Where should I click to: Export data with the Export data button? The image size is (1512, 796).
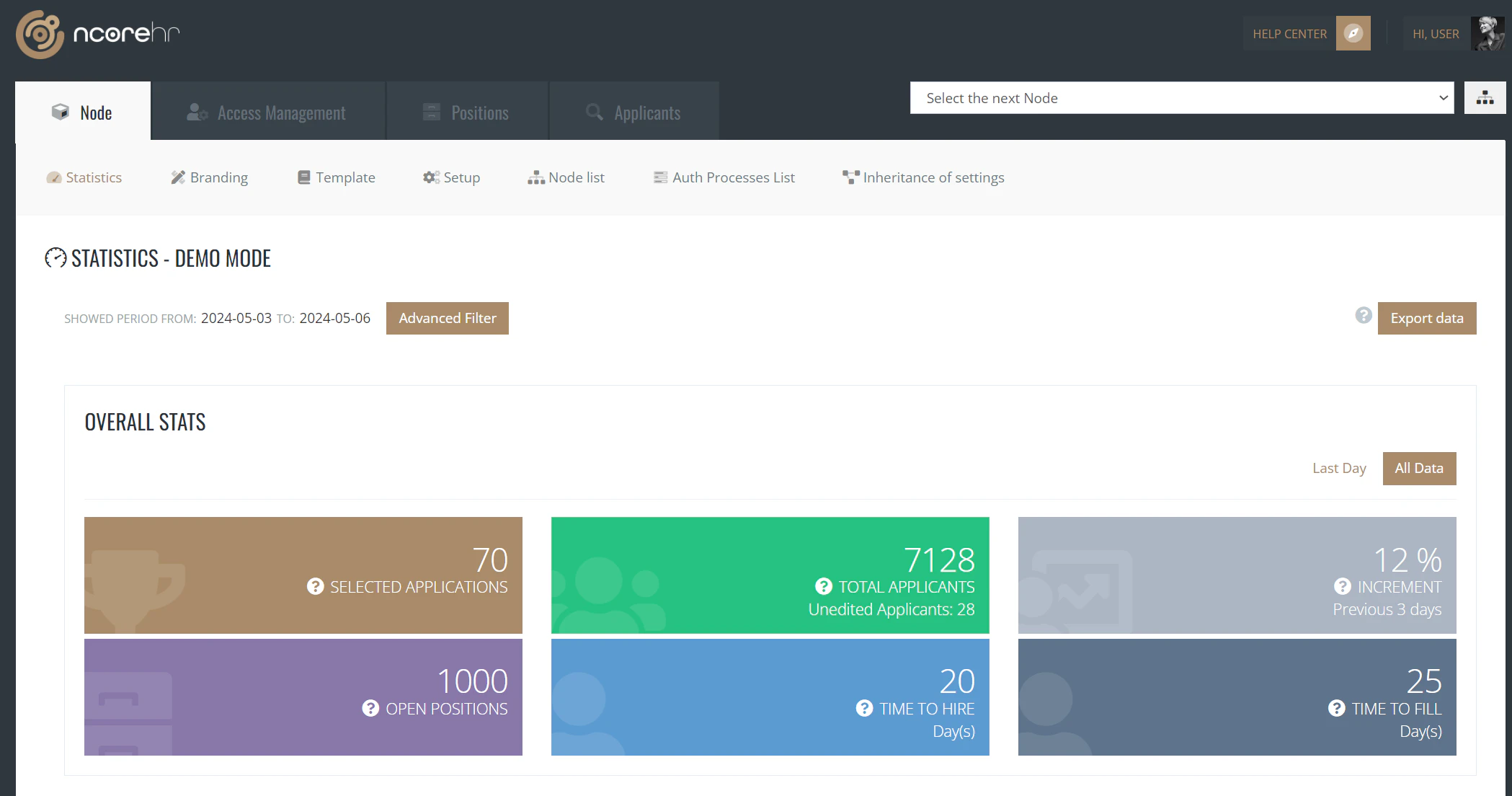[1426, 318]
